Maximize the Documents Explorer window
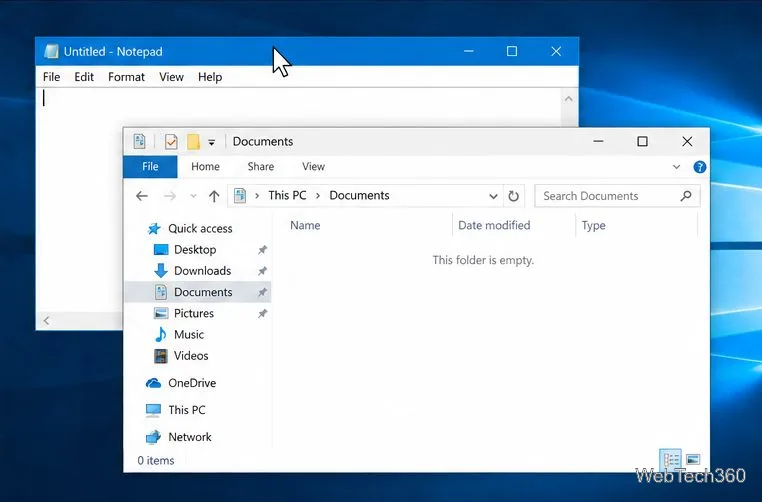The image size is (762, 502). [642, 141]
